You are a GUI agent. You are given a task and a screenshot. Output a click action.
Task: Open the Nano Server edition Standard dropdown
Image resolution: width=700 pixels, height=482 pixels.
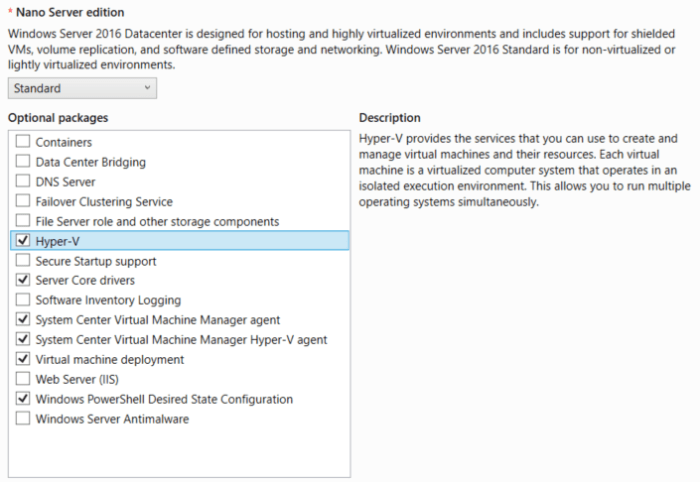coord(82,88)
